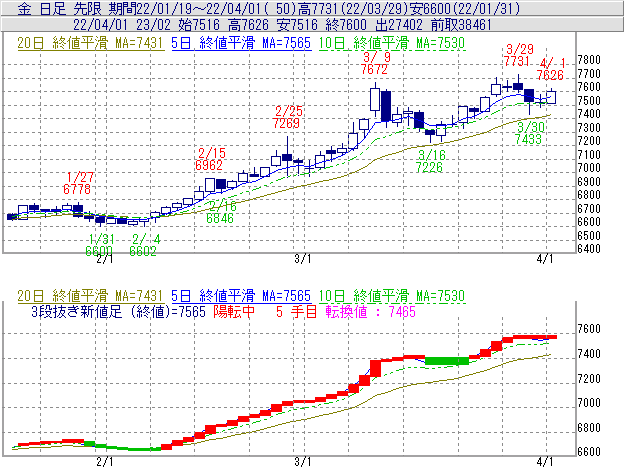Screen dimensions: 624x475
Task: Click the 2/1 date label under lower chart
Action: [105, 462]
